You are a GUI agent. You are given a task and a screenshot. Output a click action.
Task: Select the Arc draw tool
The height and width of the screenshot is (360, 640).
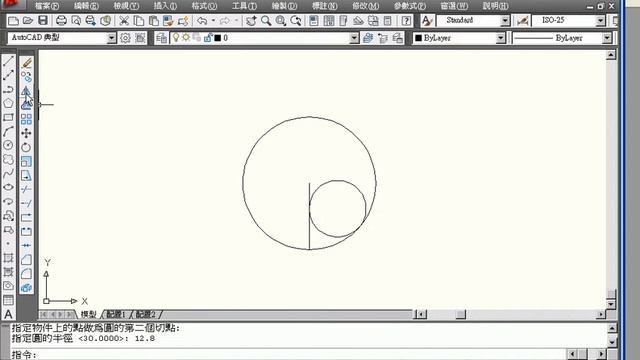[8, 131]
